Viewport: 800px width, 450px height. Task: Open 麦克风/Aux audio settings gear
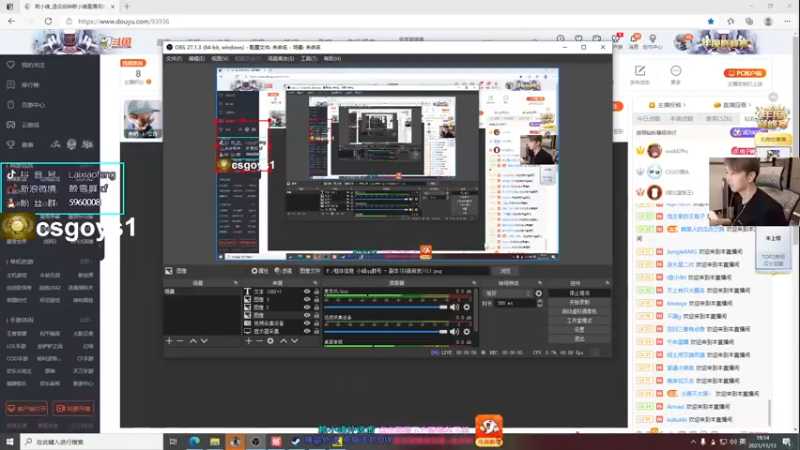(x=466, y=307)
